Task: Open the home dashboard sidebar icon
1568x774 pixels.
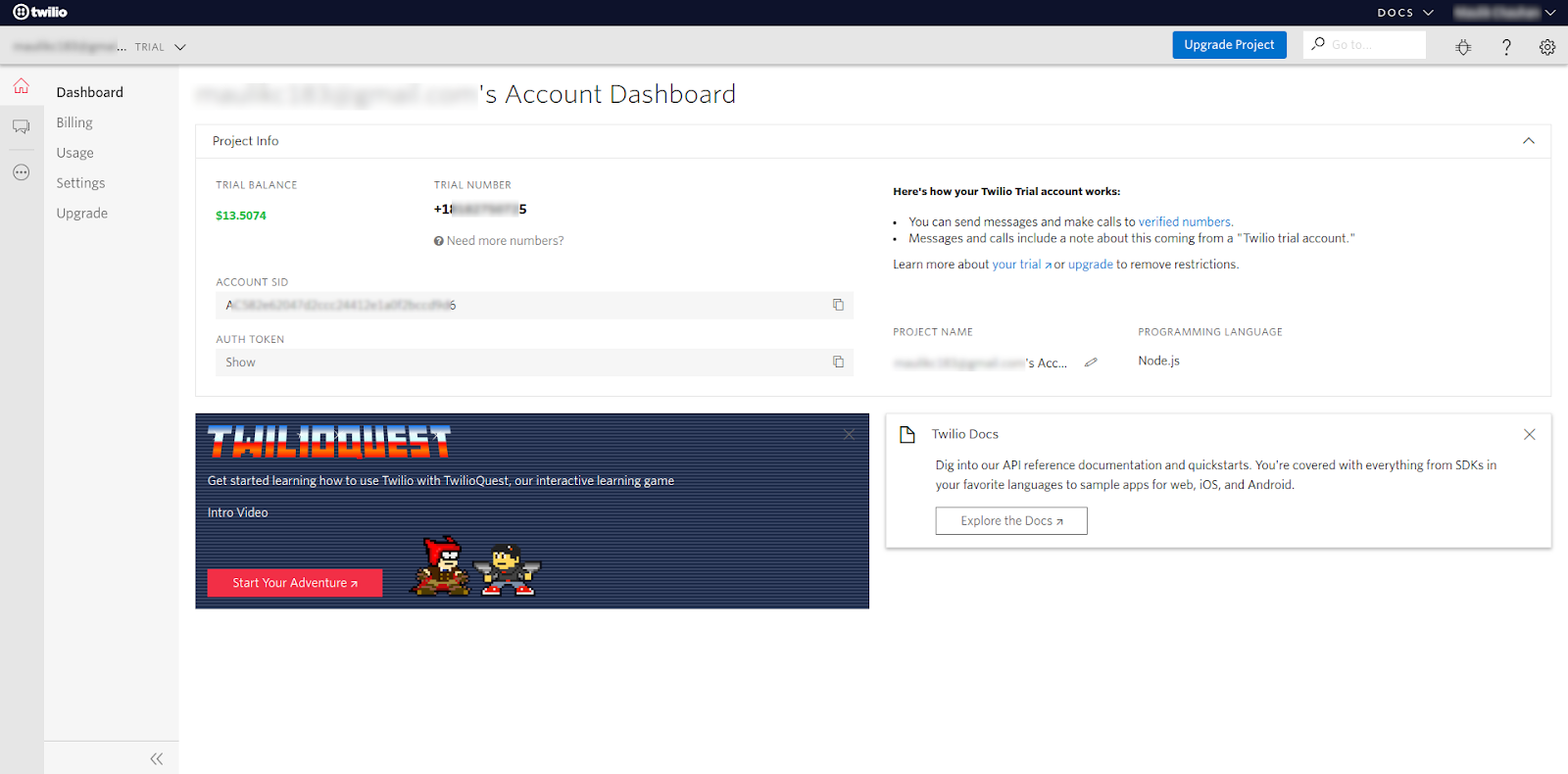Action: coord(22,86)
